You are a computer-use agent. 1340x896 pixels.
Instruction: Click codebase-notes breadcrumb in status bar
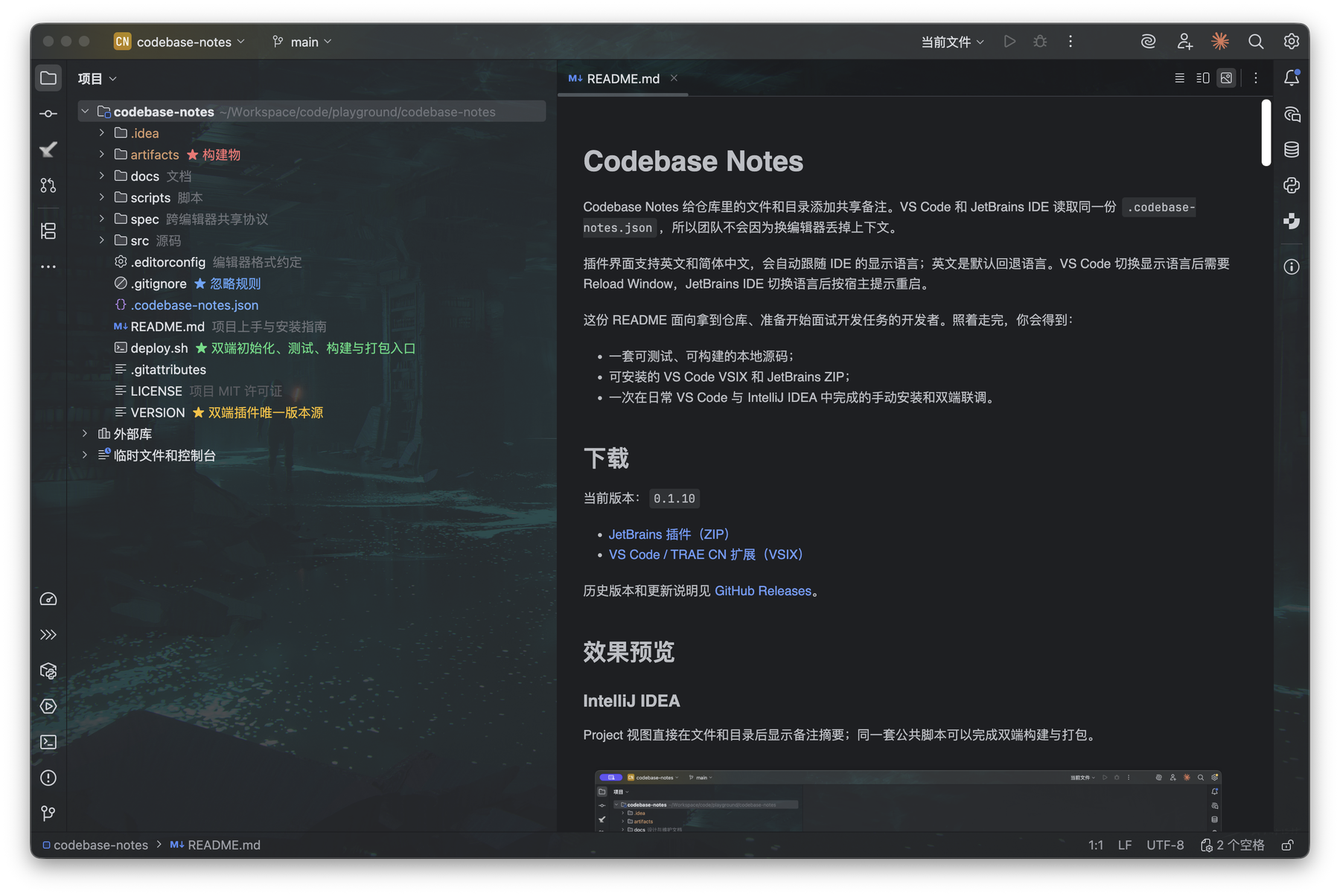95,845
